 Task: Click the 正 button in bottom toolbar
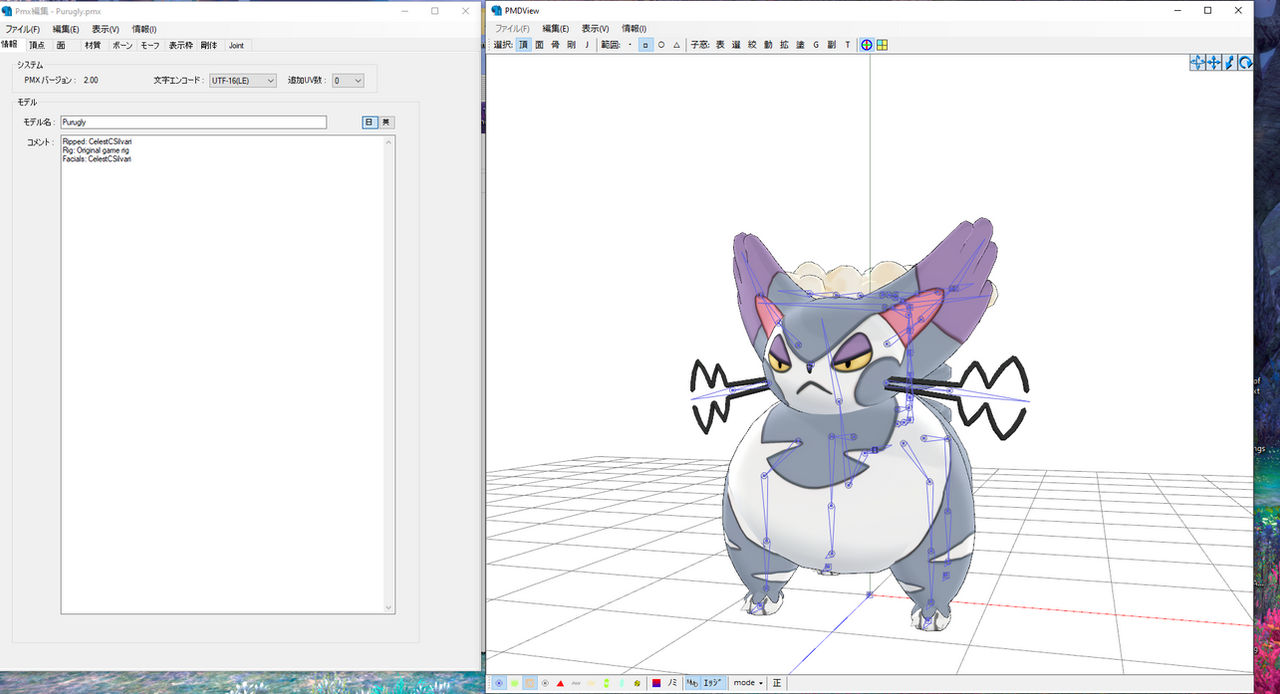[777, 683]
